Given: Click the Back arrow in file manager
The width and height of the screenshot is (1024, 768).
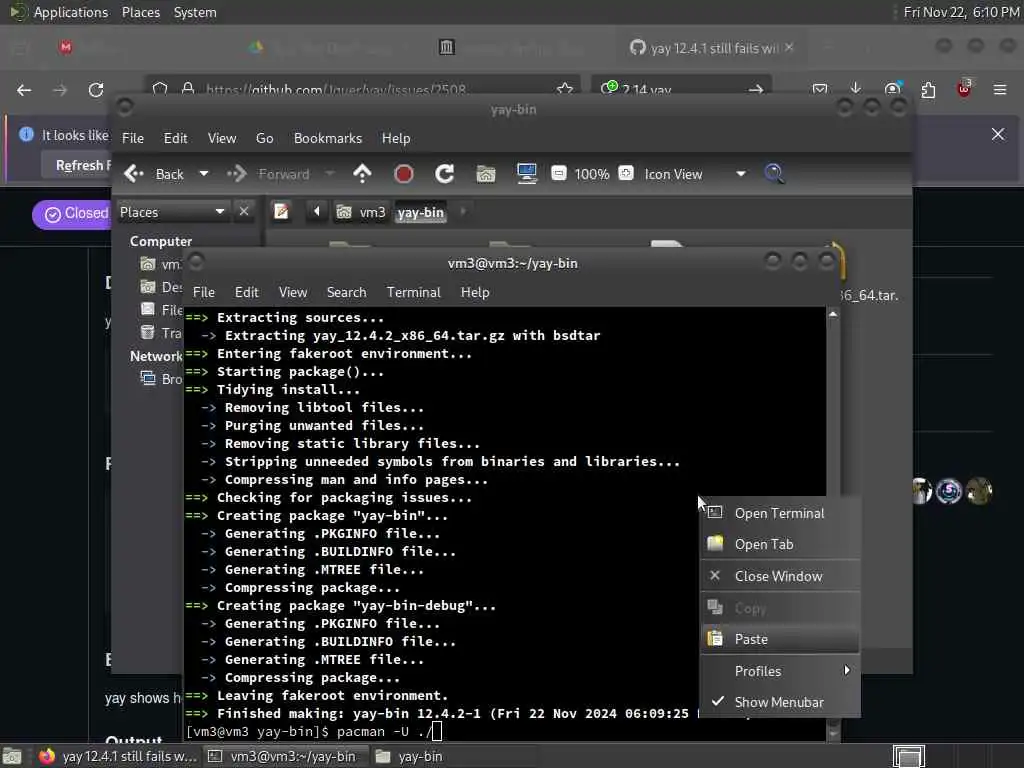Looking at the screenshot, I should (134, 174).
